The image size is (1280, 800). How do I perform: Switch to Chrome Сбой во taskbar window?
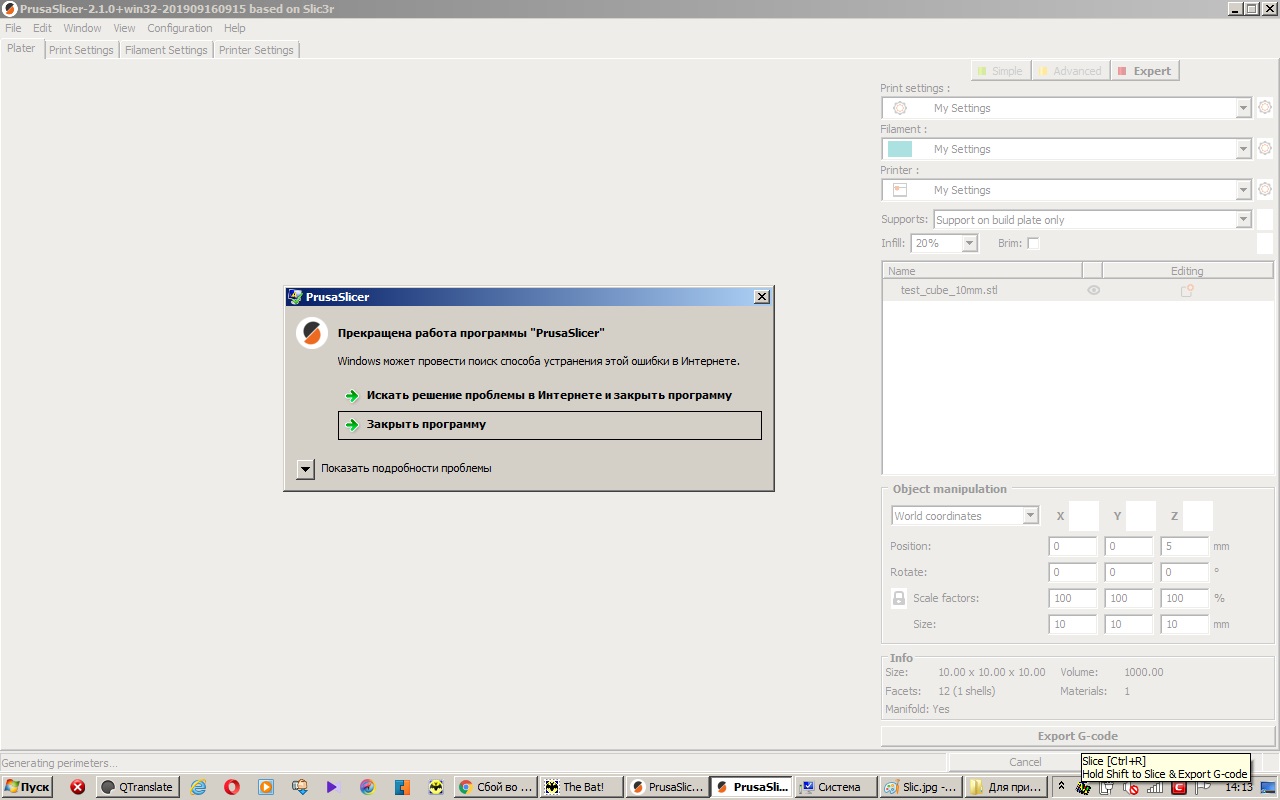[x=495, y=787]
